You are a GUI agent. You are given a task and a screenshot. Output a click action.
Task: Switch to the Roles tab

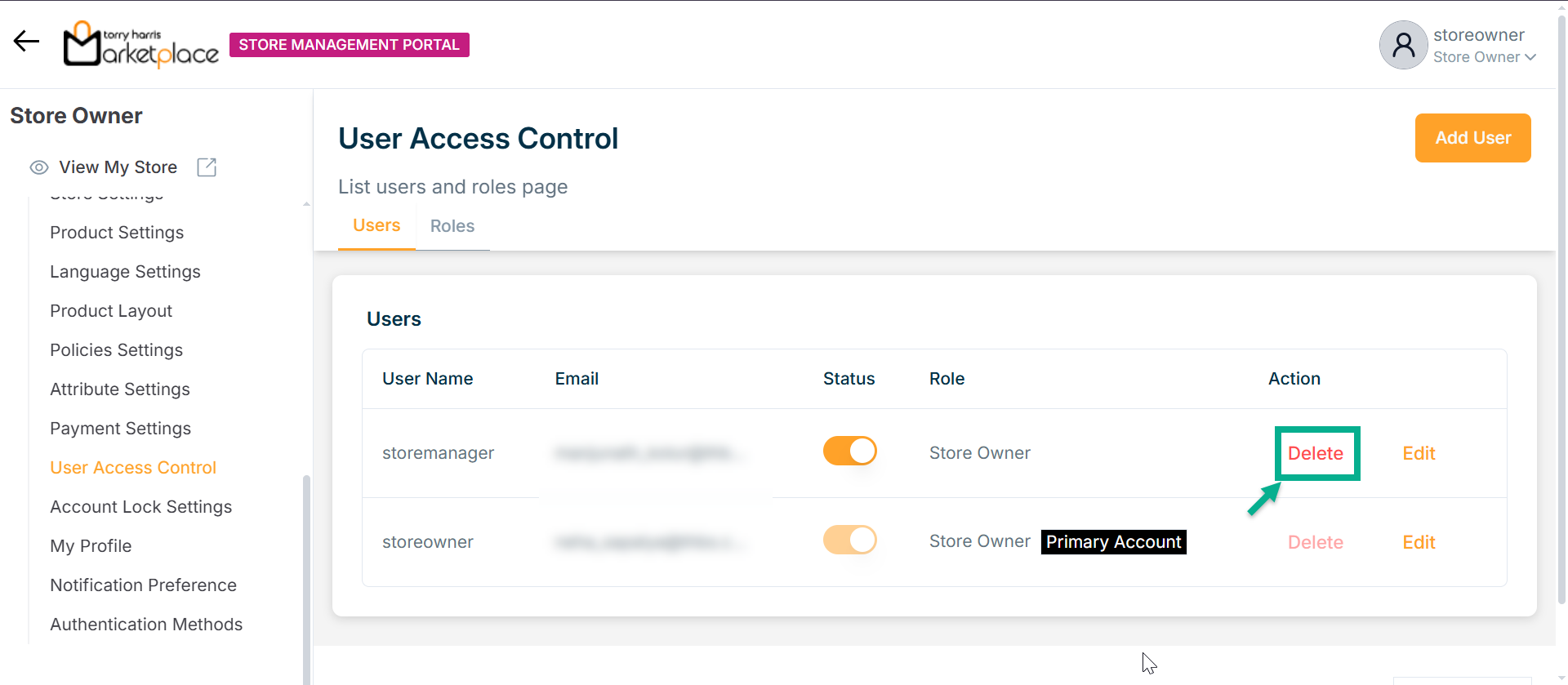click(x=452, y=226)
